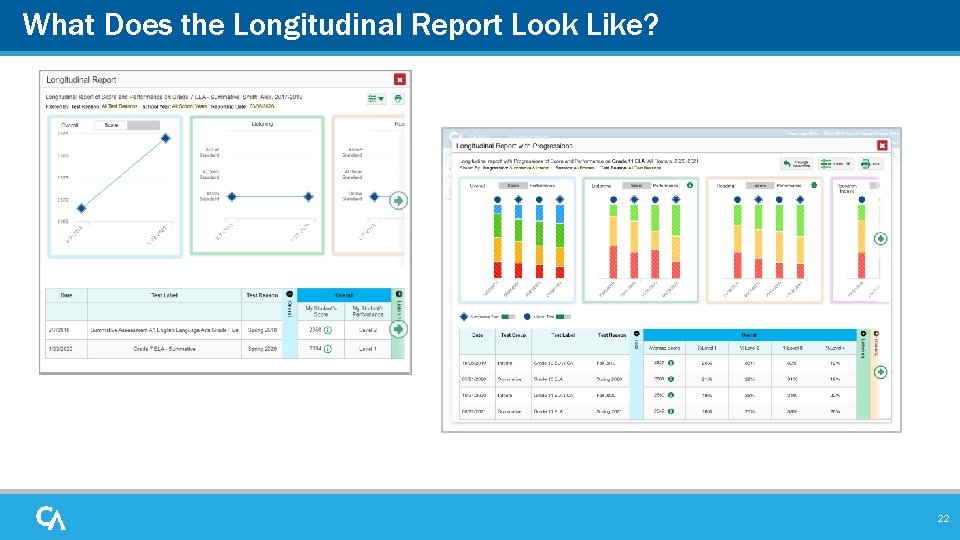This screenshot has height=540, width=960.
Task: Click the 'Level 1' performance cell
Action: (367, 349)
